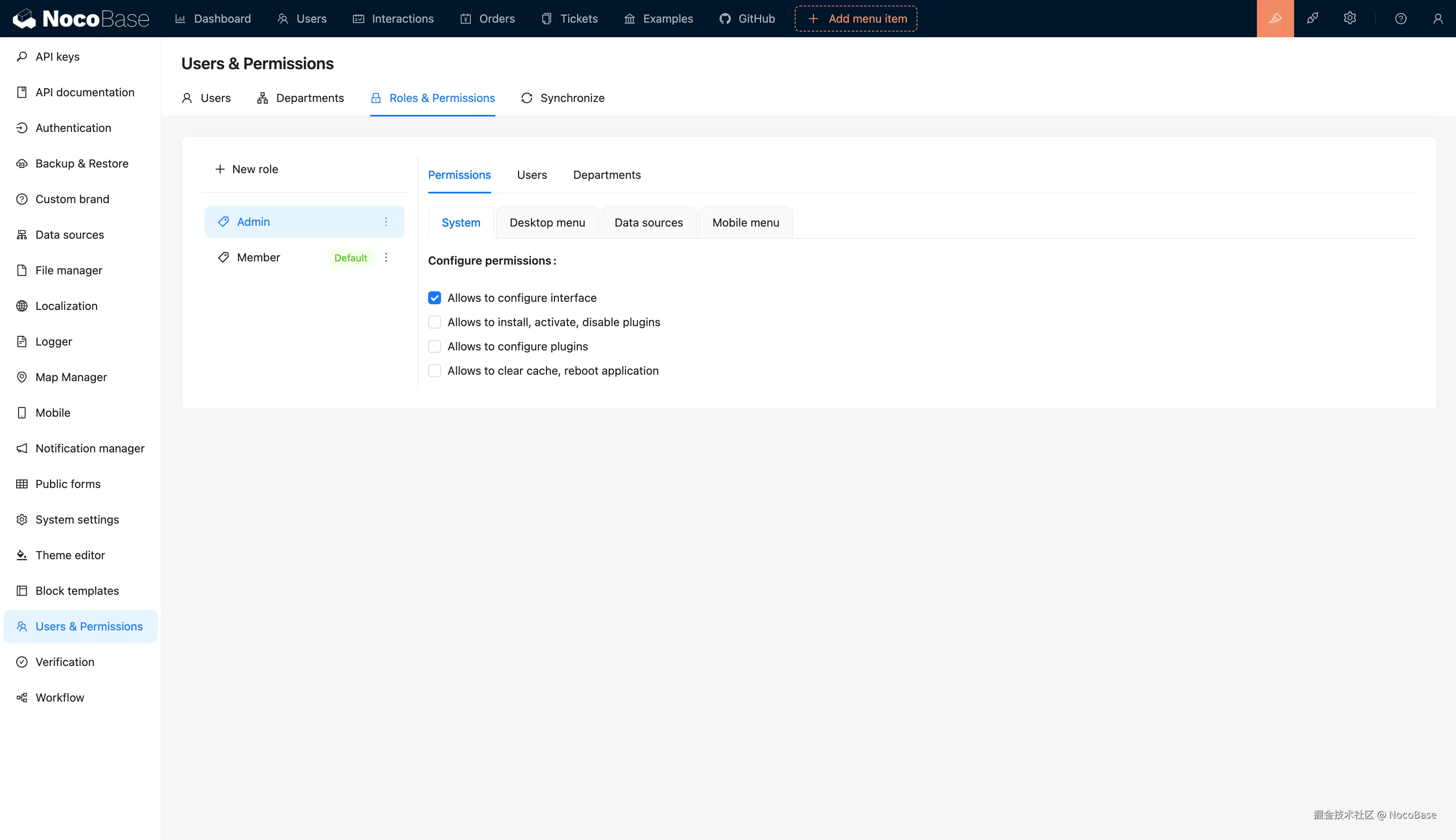Select Map Manager in the sidebar
The height and width of the screenshot is (840, 1456).
pyautogui.click(x=71, y=377)
